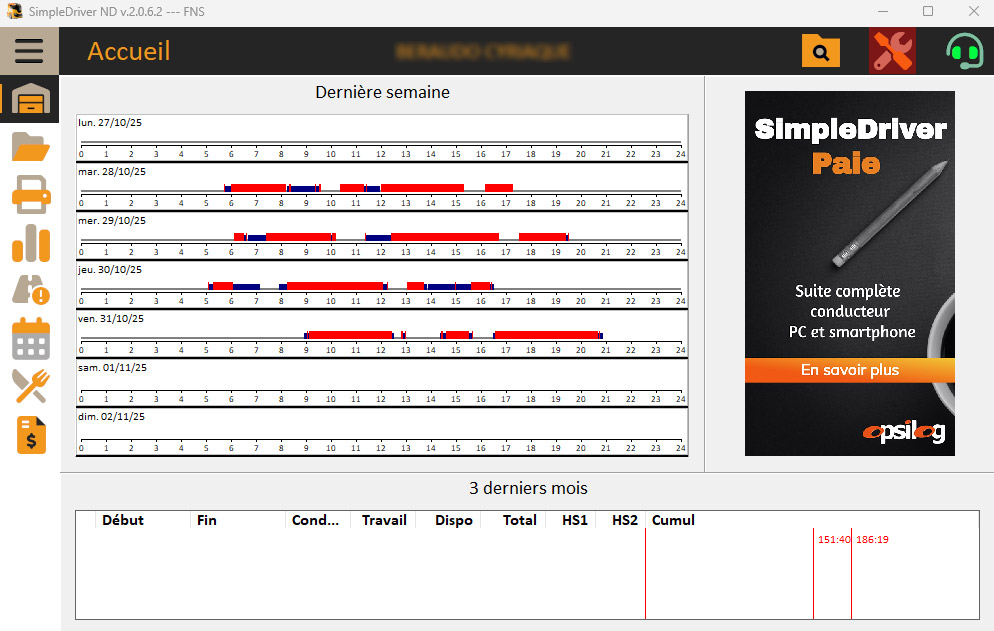This screenshot has width=994, height=631.
Task: Click the 'Début' column header
Action: (x=123, y=520)
